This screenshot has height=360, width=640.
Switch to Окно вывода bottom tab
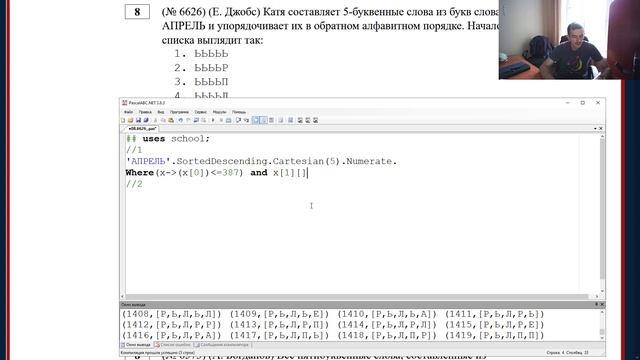136,345
